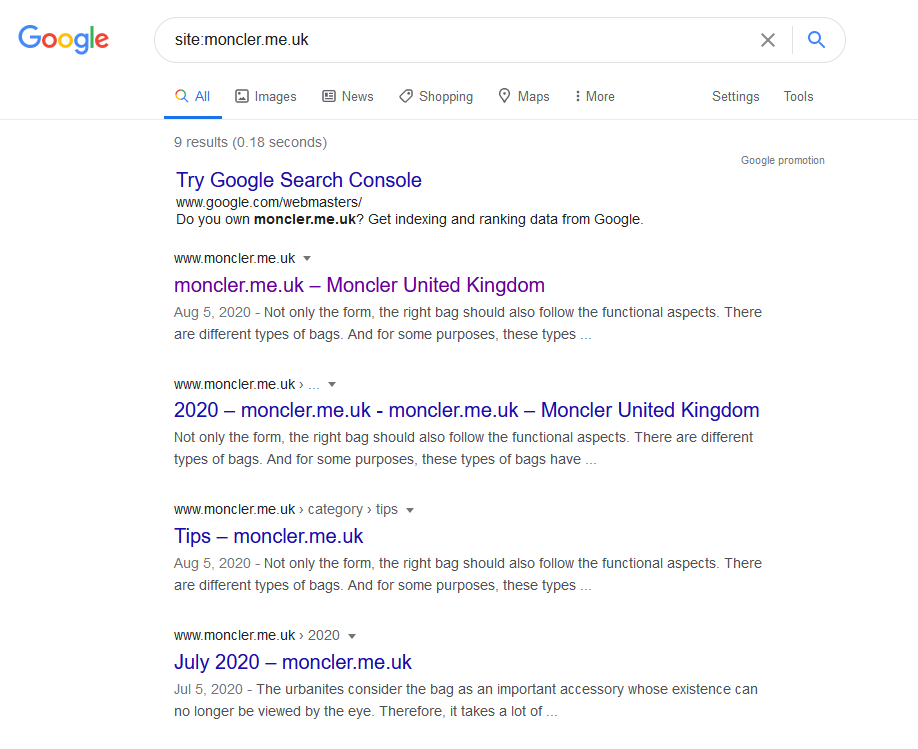Open the Tools options

click(x=798, y=97)
